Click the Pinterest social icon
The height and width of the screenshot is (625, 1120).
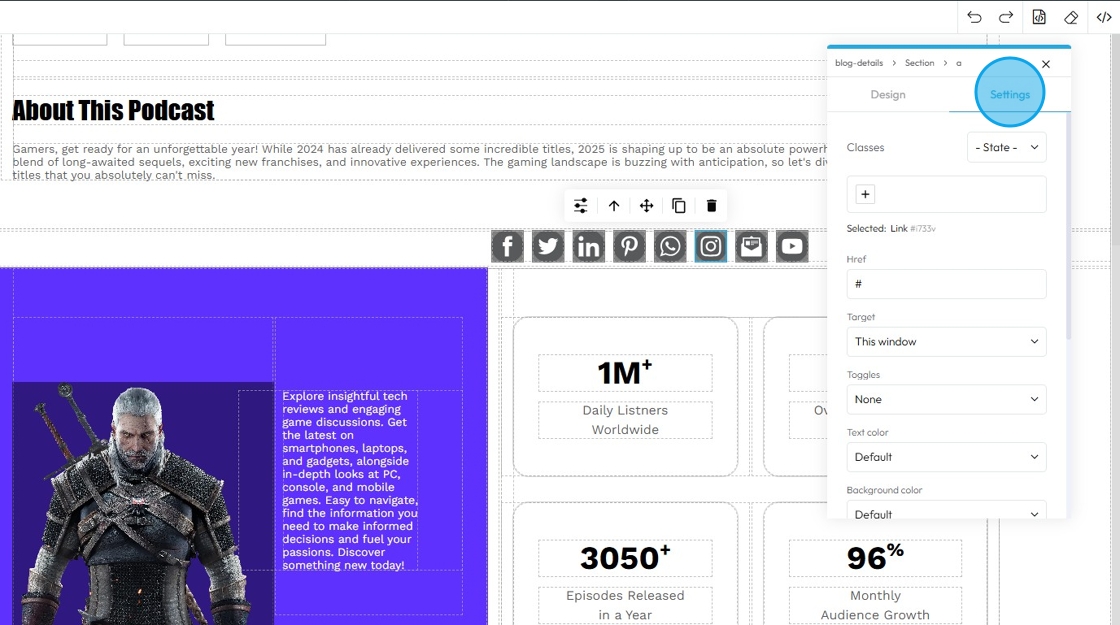tap(629, 246)
